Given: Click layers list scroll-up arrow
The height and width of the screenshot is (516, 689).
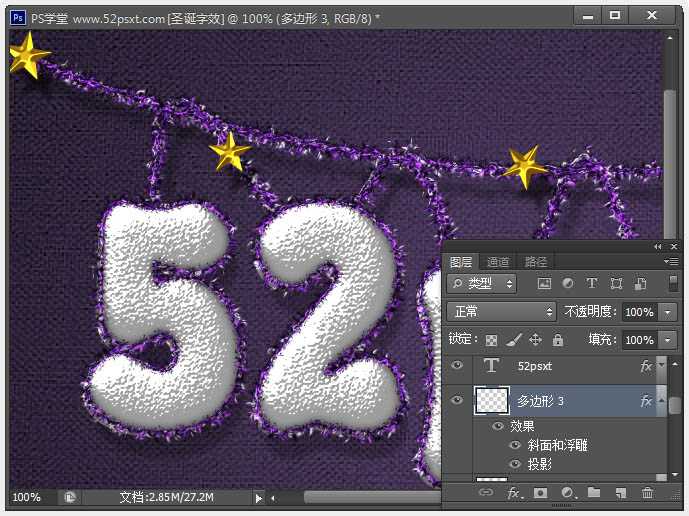Looking at the screenshot, I should point(674,364).
